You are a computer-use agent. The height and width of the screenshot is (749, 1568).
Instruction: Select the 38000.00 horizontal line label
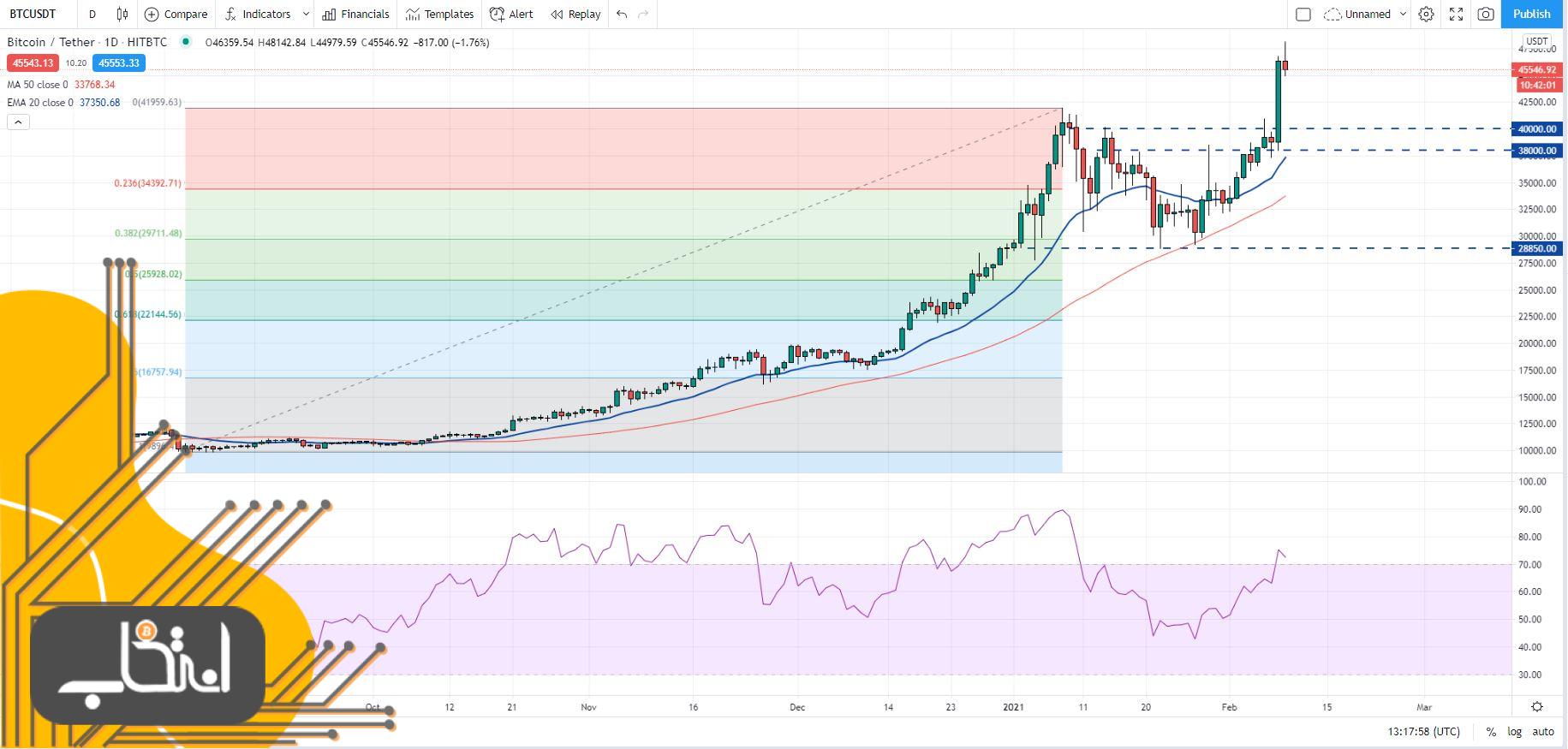pos(1537,151)
